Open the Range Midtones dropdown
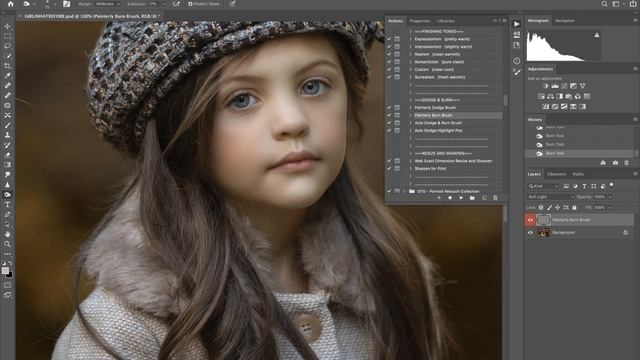The image size is (640, 360). pyautogui.click(x=108, y=4)
